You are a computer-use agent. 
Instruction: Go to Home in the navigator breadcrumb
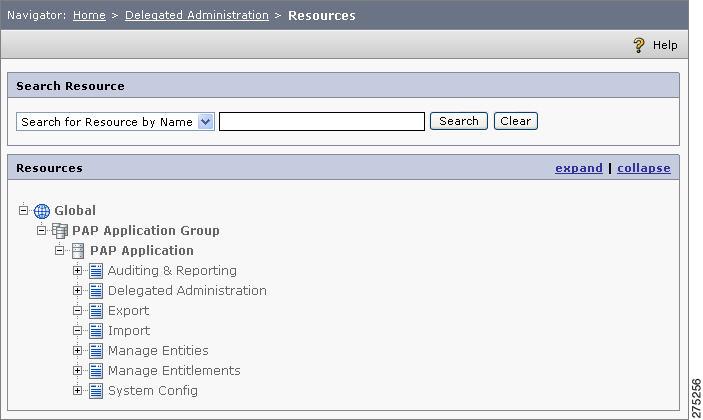(x=89, y=15)
